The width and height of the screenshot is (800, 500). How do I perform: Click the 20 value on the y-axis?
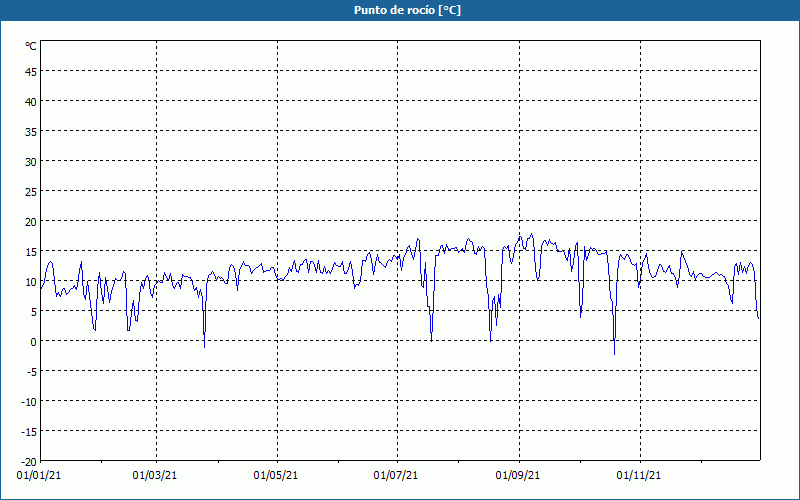click(31, 222)
